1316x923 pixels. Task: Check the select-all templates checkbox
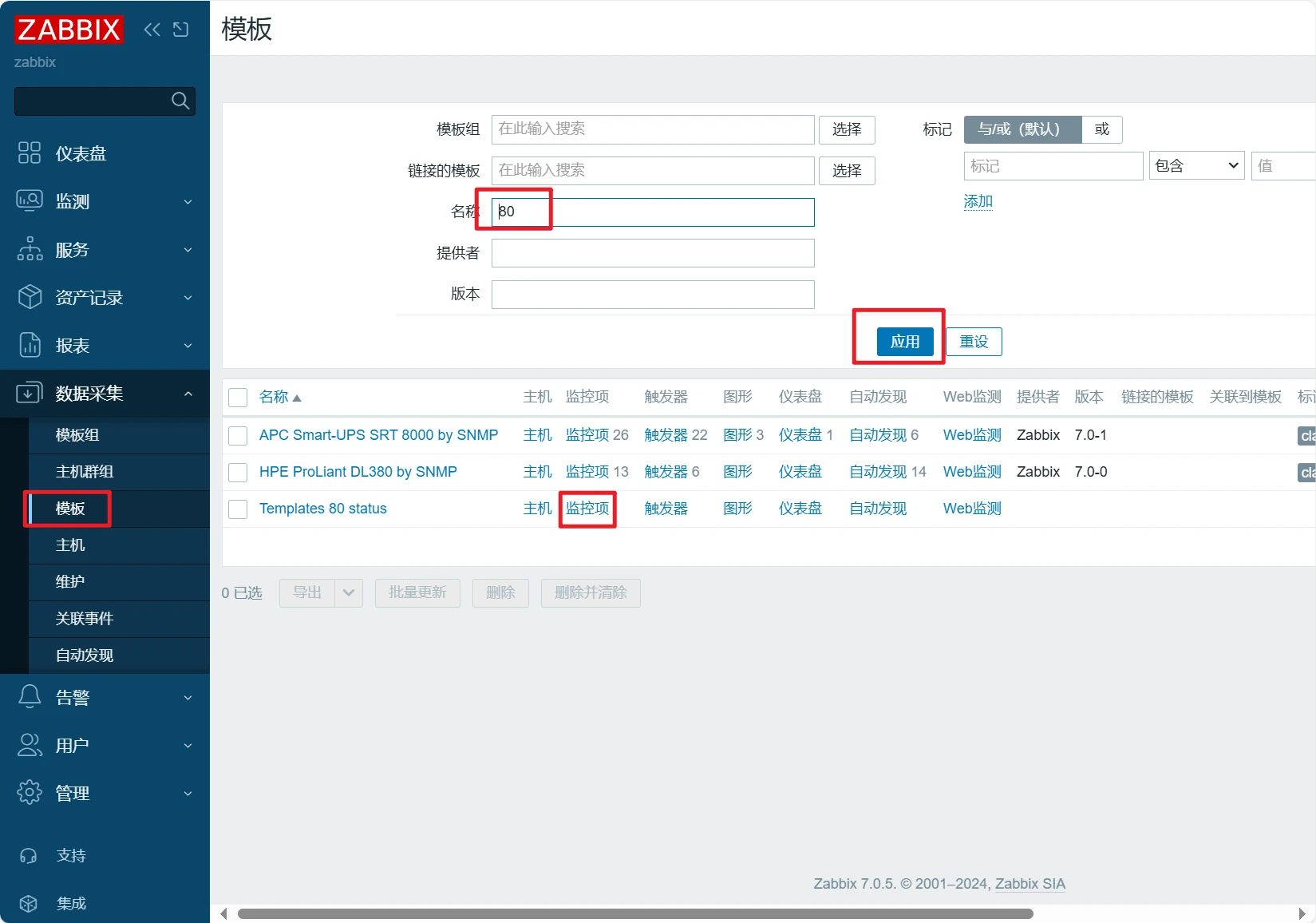(238, 398)
